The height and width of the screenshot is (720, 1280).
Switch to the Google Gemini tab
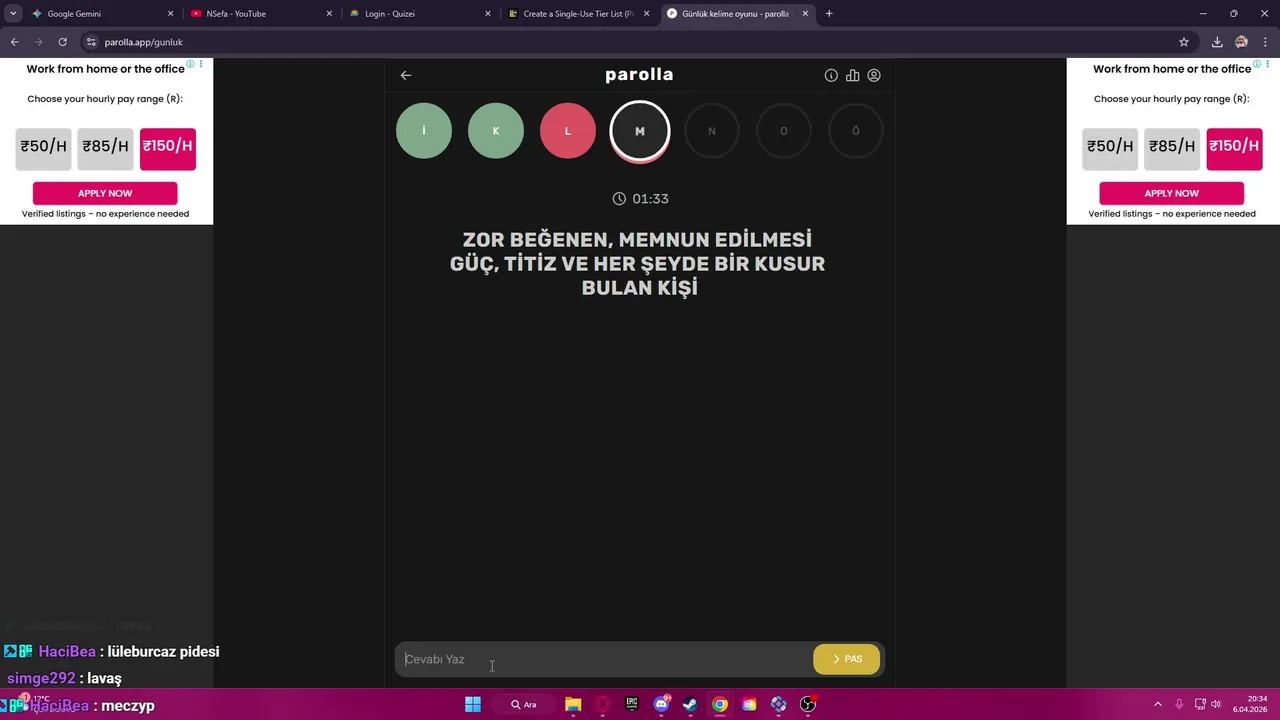coord(100,14)
